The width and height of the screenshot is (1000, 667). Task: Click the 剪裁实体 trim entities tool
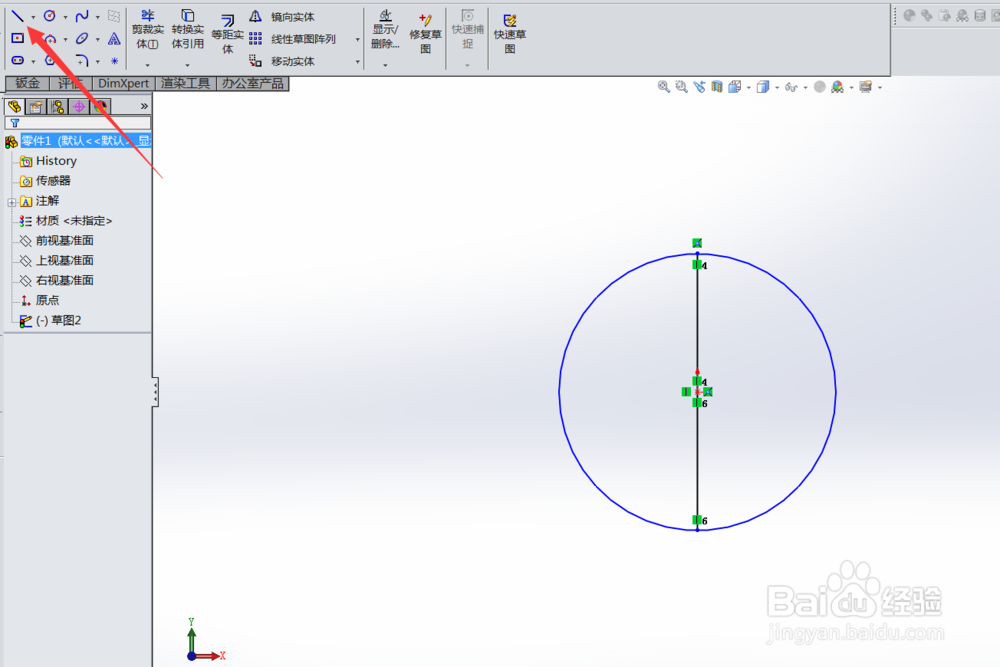point(147,29)
